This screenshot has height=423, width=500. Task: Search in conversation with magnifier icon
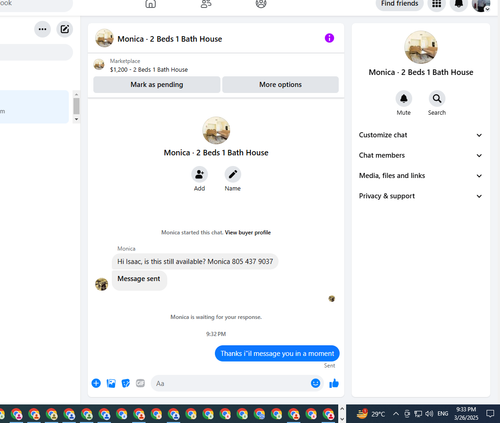437,99
